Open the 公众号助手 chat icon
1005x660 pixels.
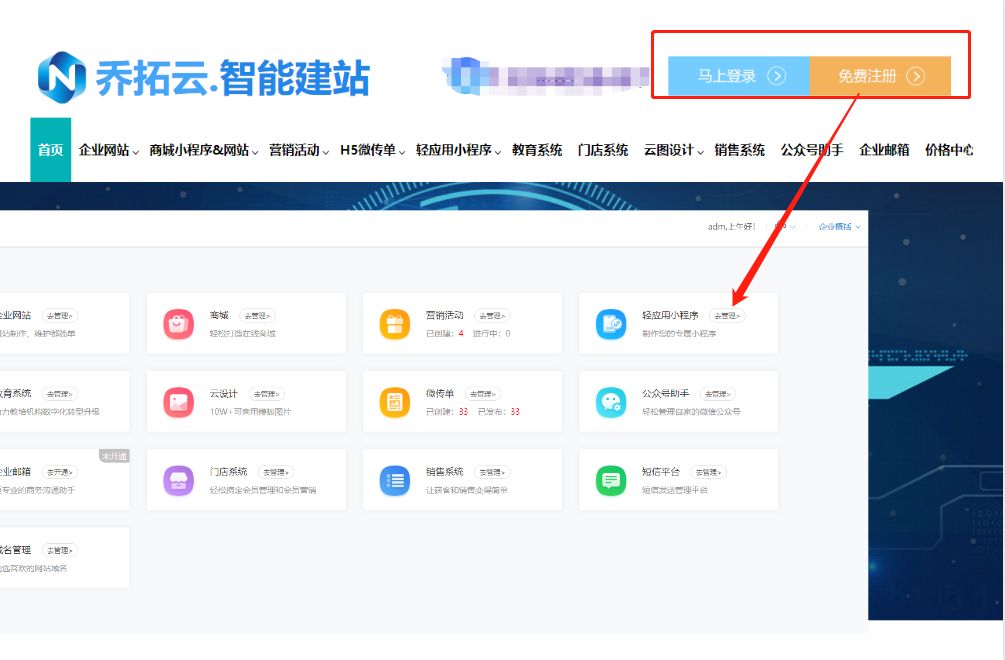click(x=610, y=401)
